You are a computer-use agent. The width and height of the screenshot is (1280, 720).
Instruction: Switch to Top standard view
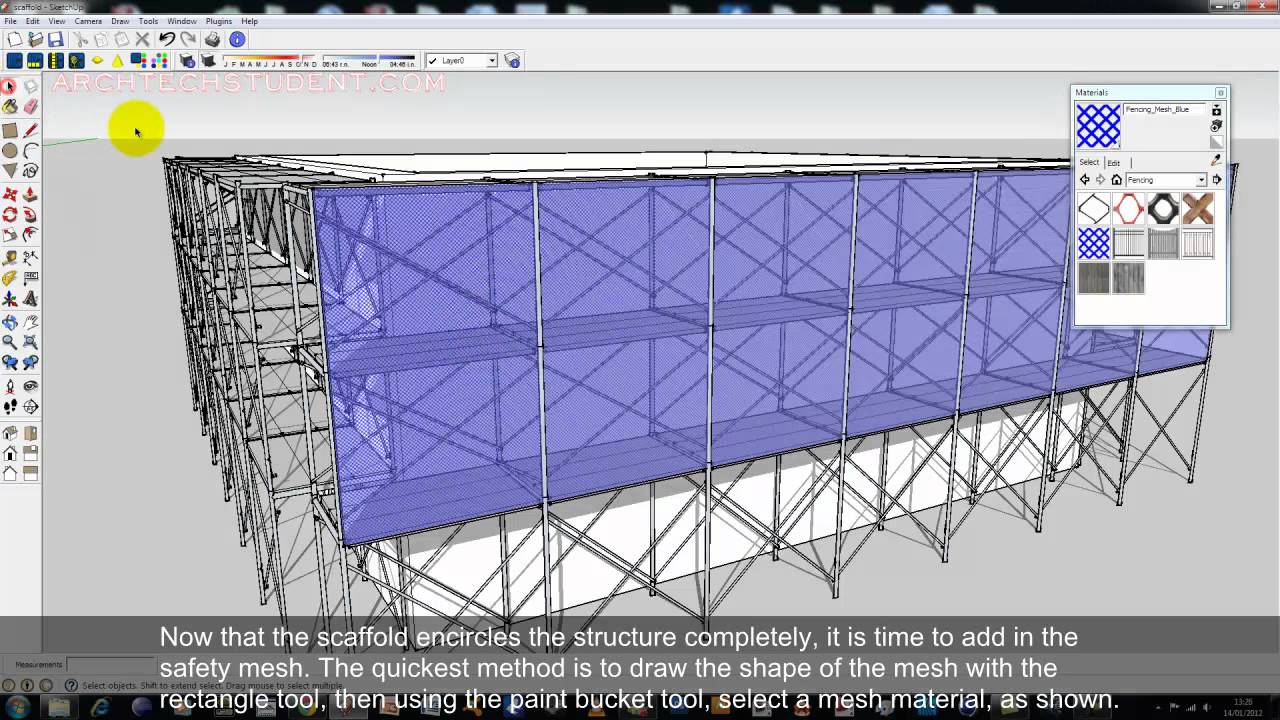pyautogui.click(x=31, y=433)
